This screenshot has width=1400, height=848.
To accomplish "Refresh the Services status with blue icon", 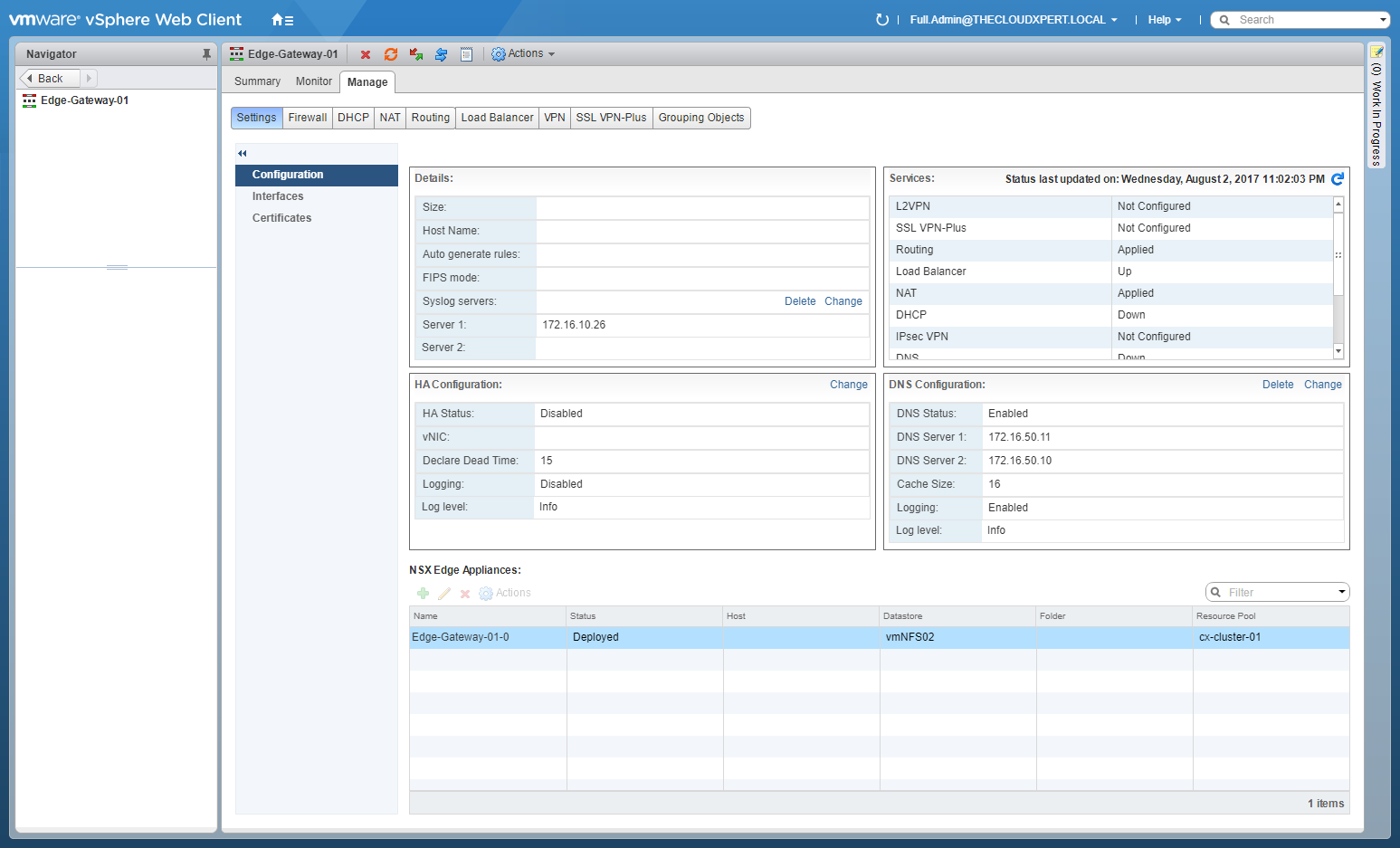I will click(1338, 179).
